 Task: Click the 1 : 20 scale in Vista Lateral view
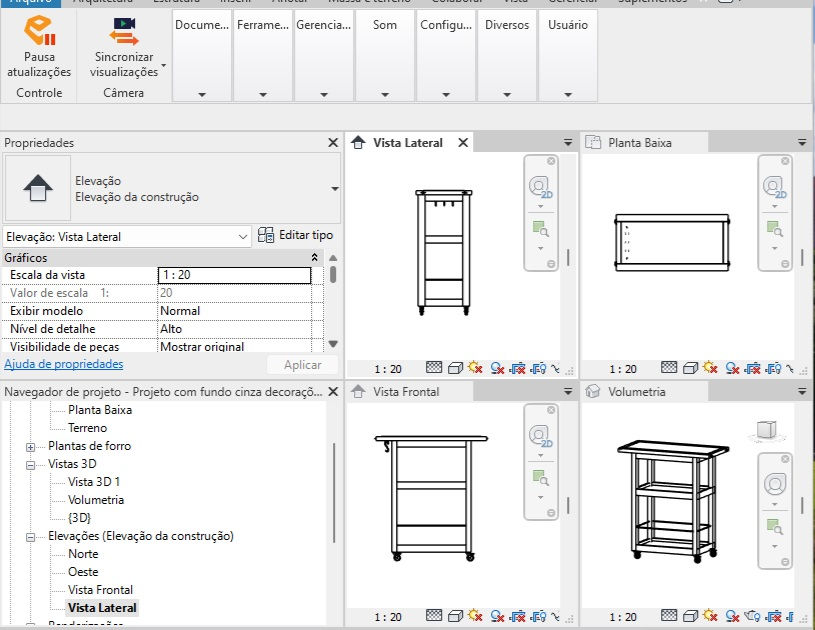[x=388, y=369]
